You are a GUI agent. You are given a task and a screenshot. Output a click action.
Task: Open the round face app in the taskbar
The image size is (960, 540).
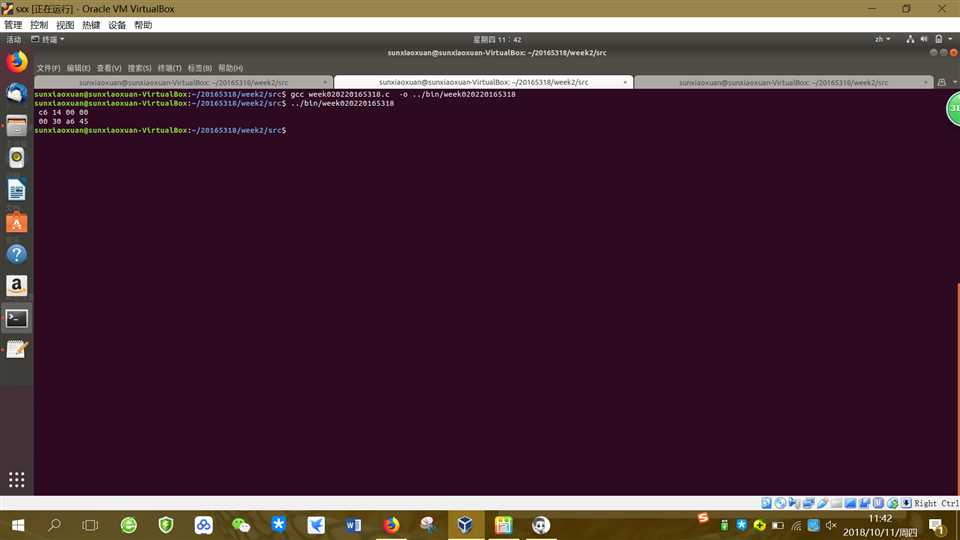[x=541, y=525]
